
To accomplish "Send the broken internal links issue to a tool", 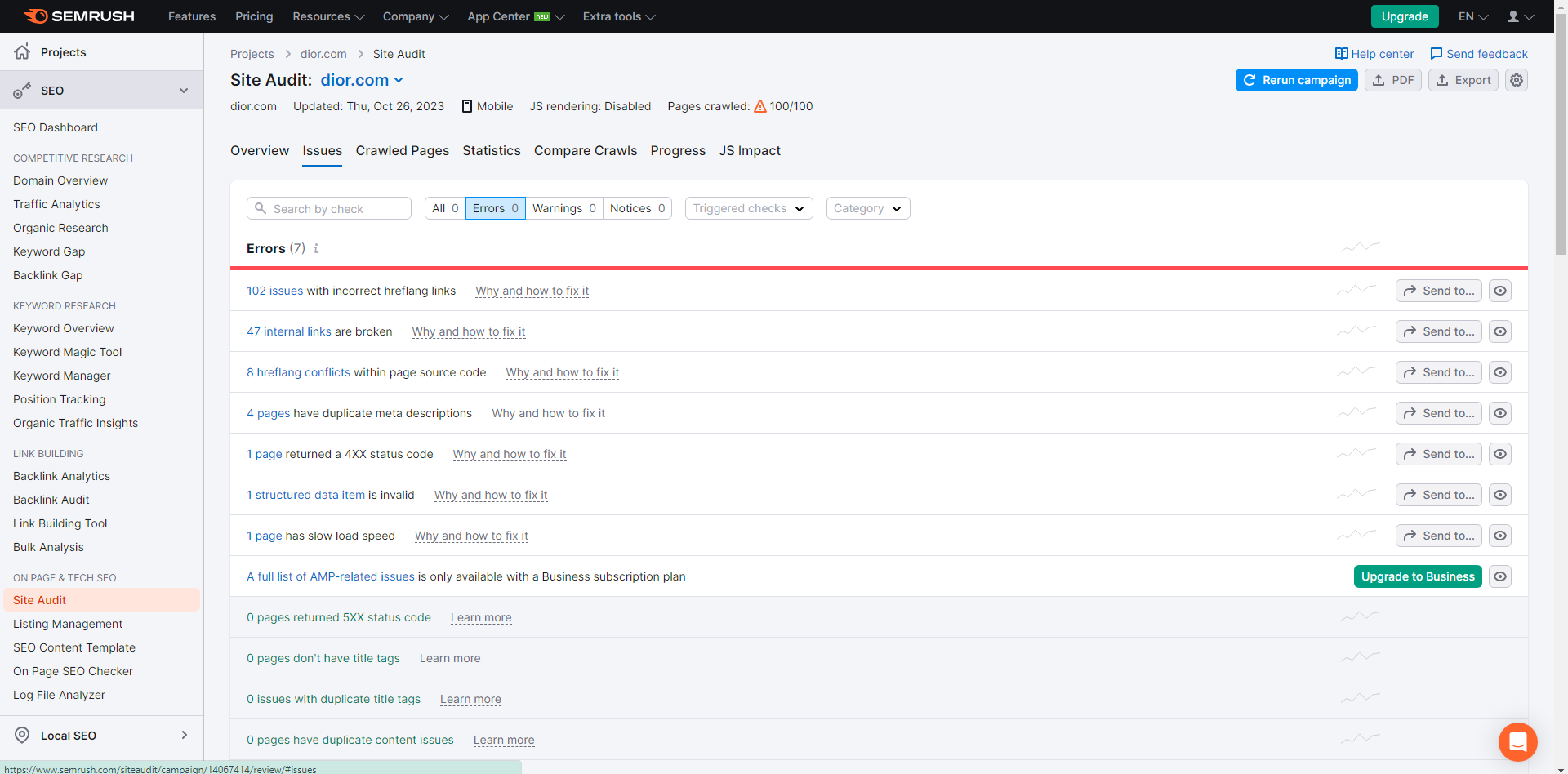I will click(1439, 331).
